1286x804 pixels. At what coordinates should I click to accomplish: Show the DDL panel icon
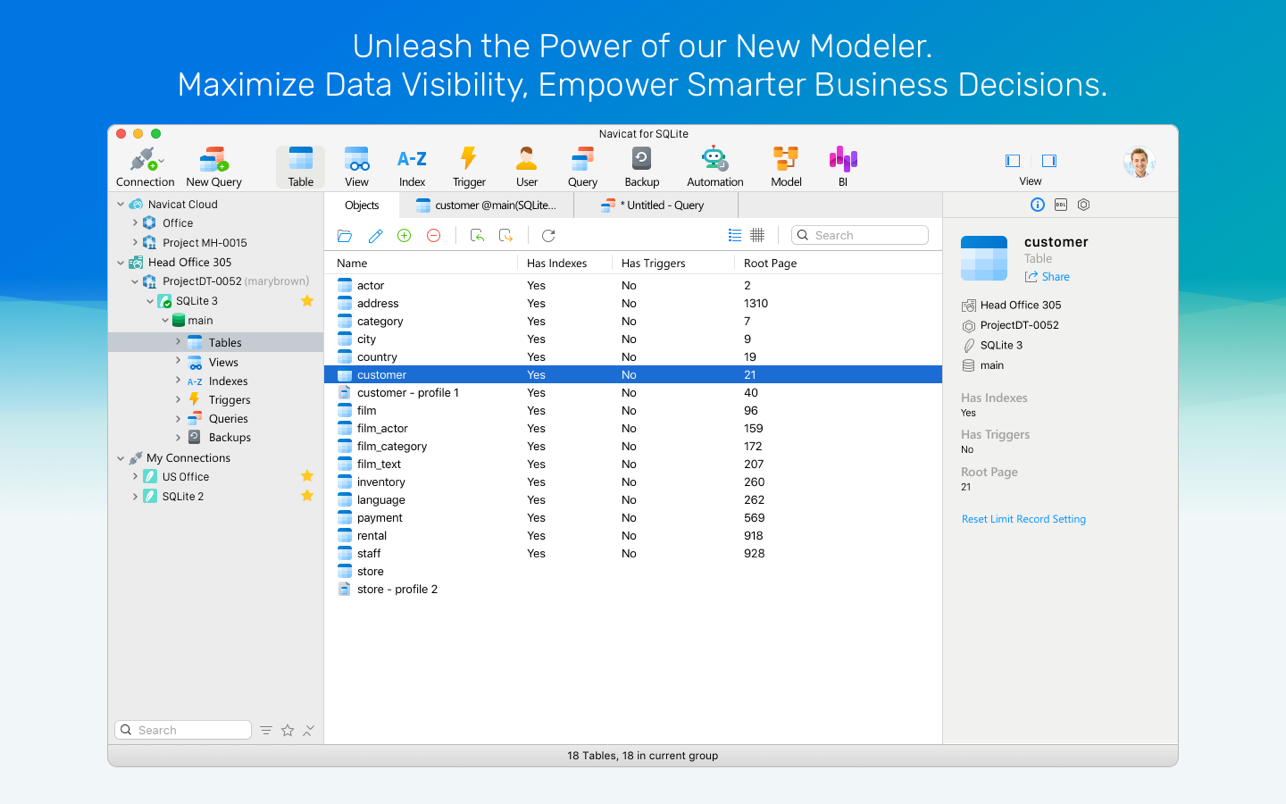pos(1060,205)
